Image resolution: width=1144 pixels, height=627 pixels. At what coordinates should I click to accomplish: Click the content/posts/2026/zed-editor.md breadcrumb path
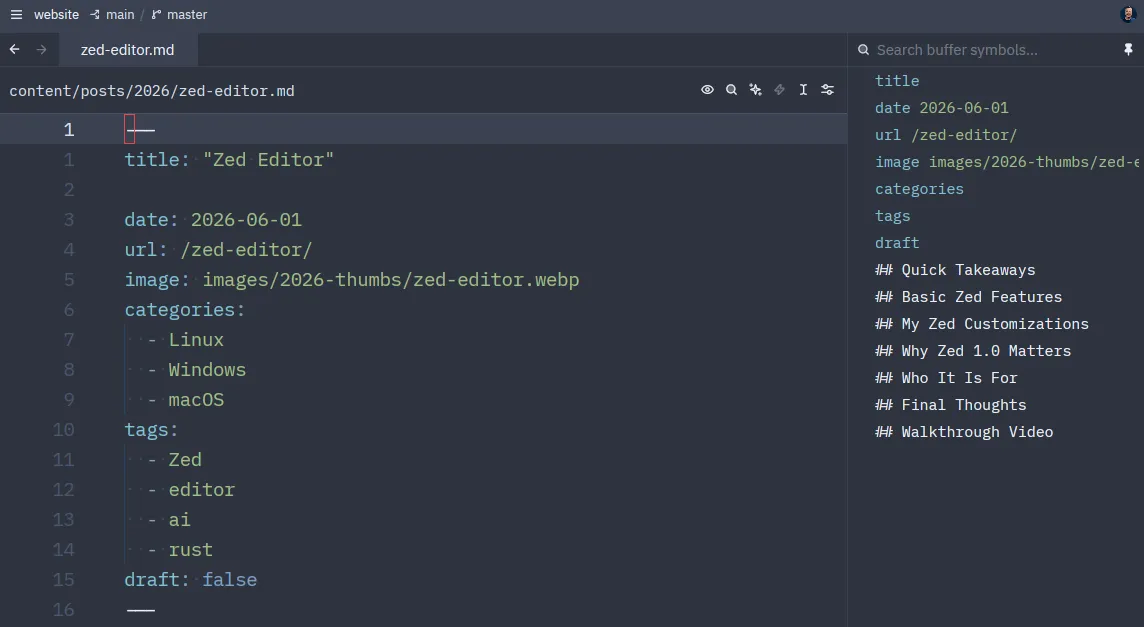click(152, 91)
